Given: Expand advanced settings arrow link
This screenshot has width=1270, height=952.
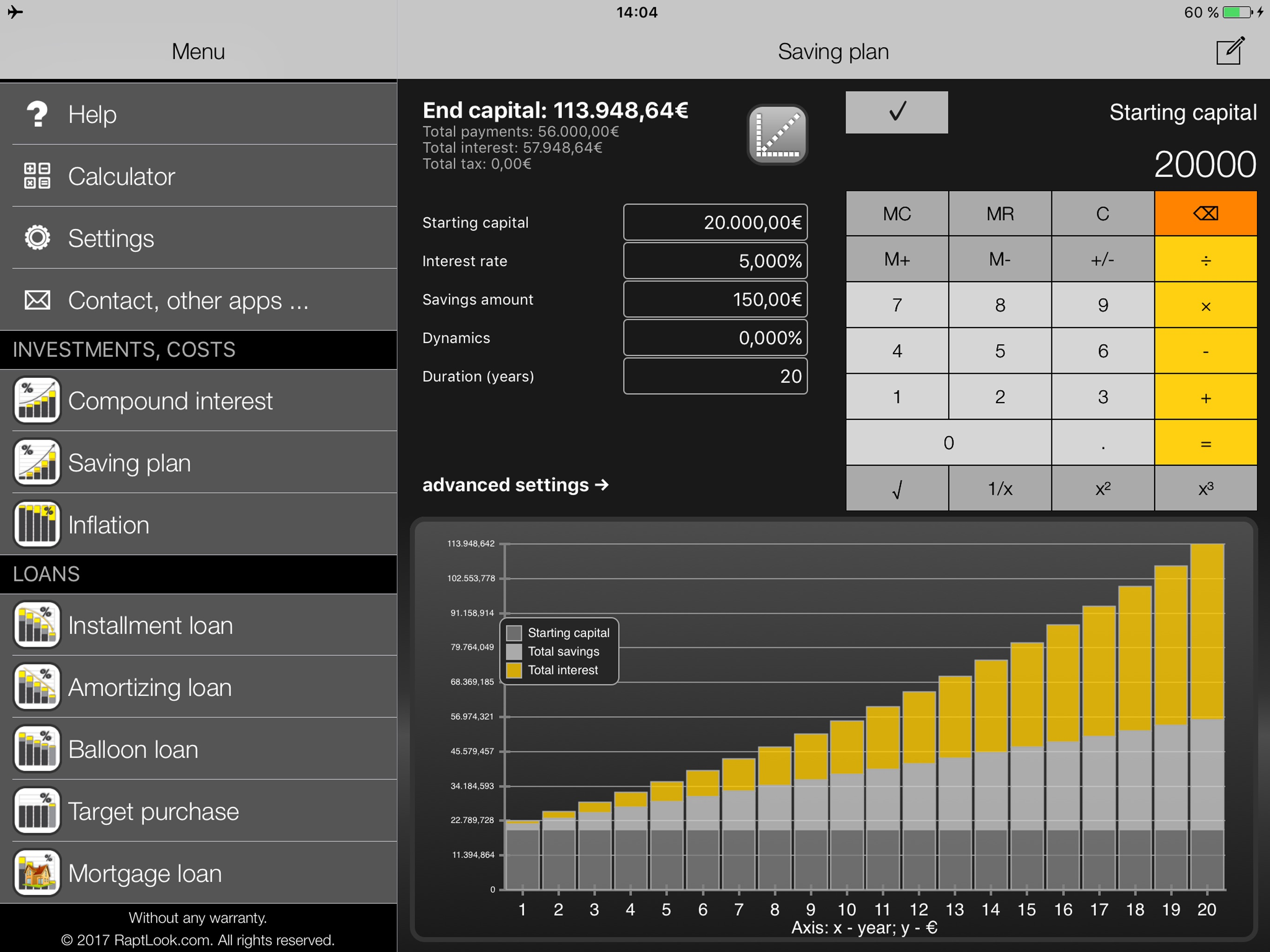Looking at the screenshot, I should (515, 485).
